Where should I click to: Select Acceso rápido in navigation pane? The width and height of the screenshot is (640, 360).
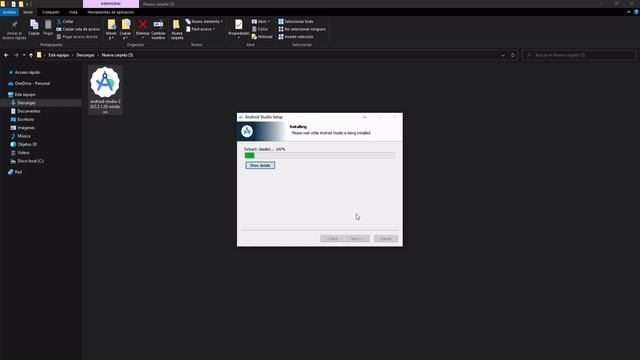[x=27, y=72]
